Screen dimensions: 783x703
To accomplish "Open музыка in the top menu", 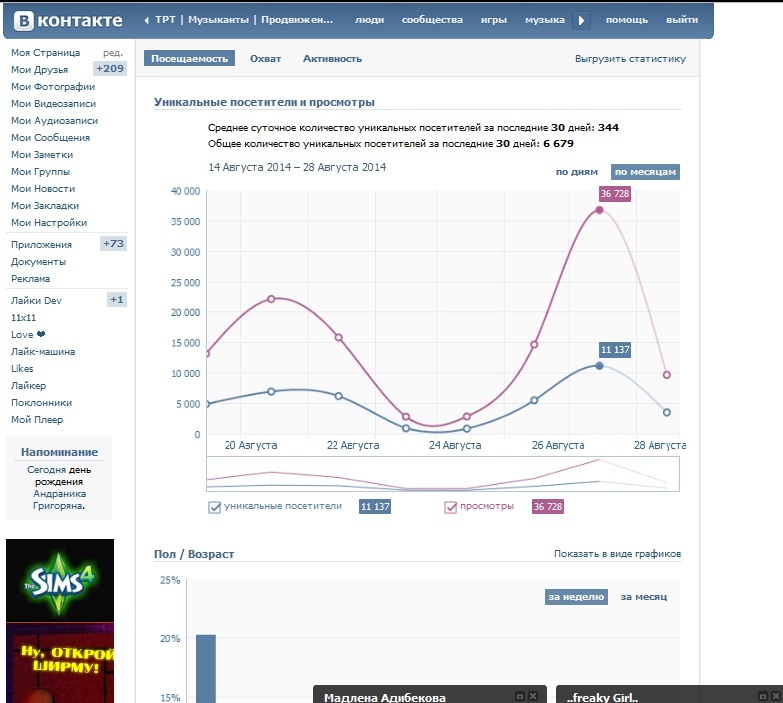I will click(545, 20).
